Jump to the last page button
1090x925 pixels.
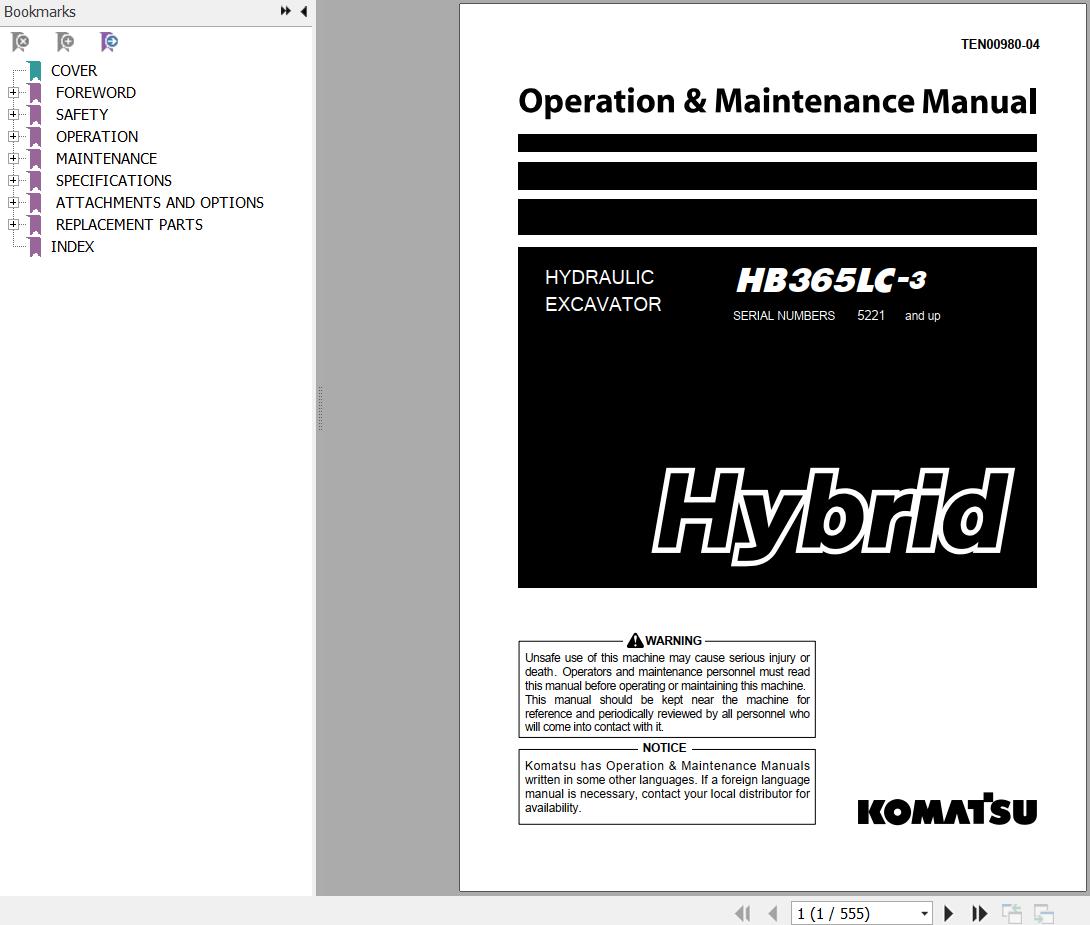click(x=979, y=913)
